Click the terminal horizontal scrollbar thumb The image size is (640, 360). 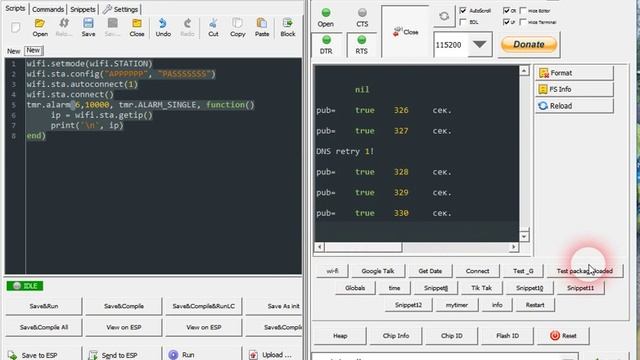tap(363, 247)
